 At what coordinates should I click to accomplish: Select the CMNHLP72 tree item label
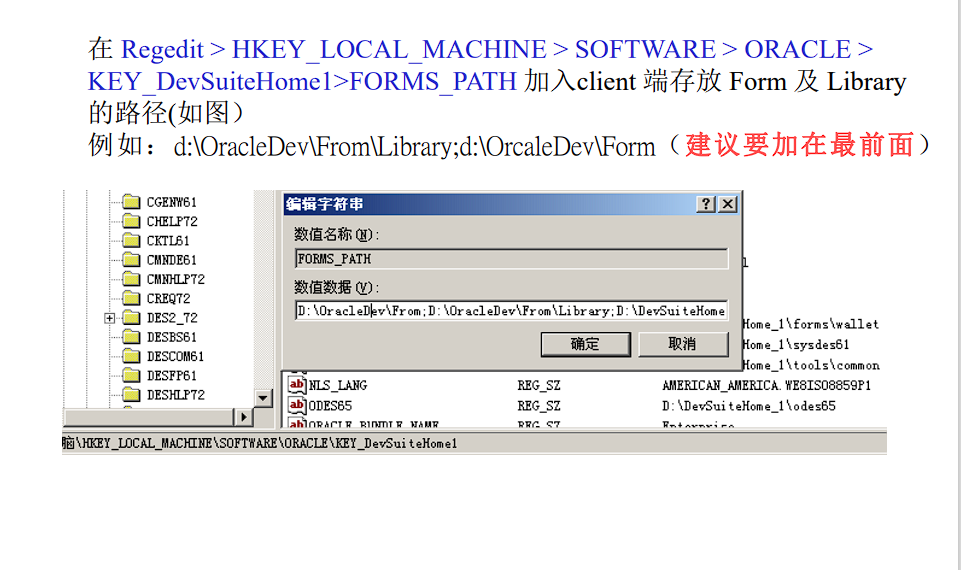click(x=176, y=279)
